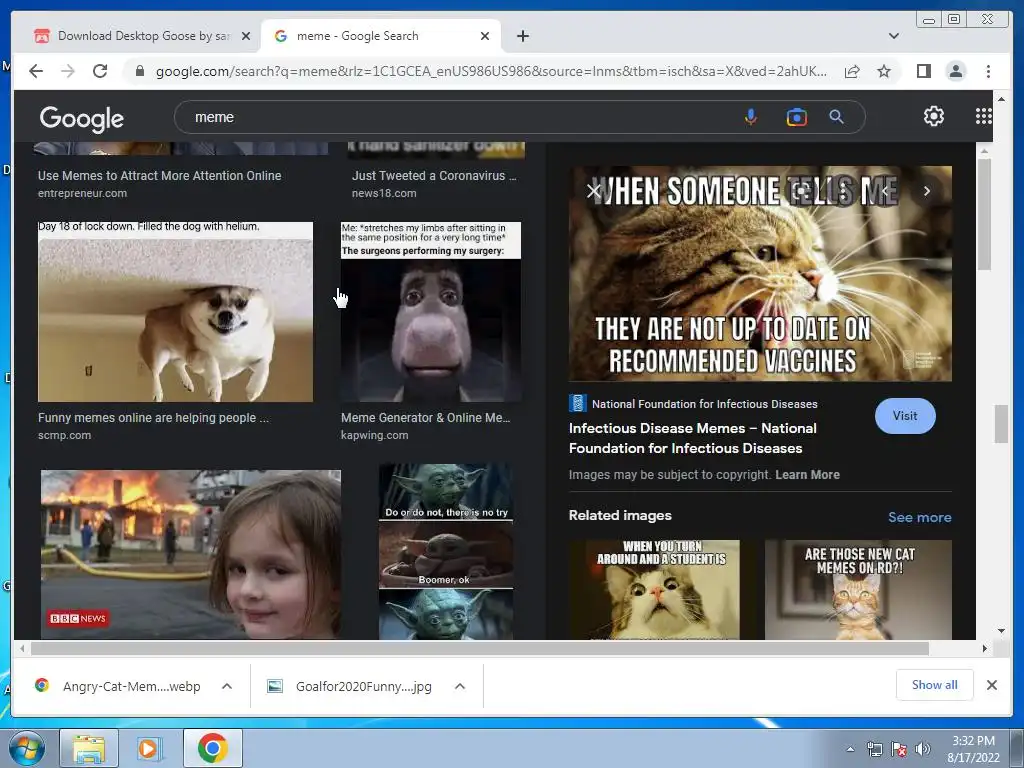
Task: Click the horizontal scrollbar at page bottom
Action: point(480,648)
